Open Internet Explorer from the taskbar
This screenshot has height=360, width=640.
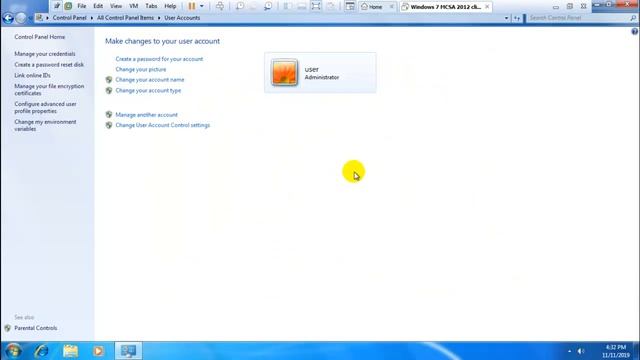point(41,351)
